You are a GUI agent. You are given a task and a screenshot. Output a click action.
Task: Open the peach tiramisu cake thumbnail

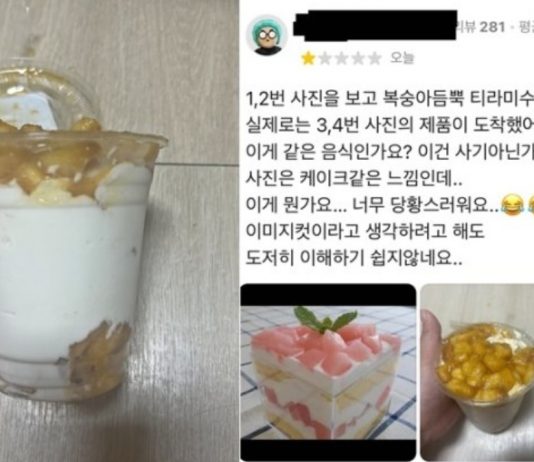tap(328, 371)
